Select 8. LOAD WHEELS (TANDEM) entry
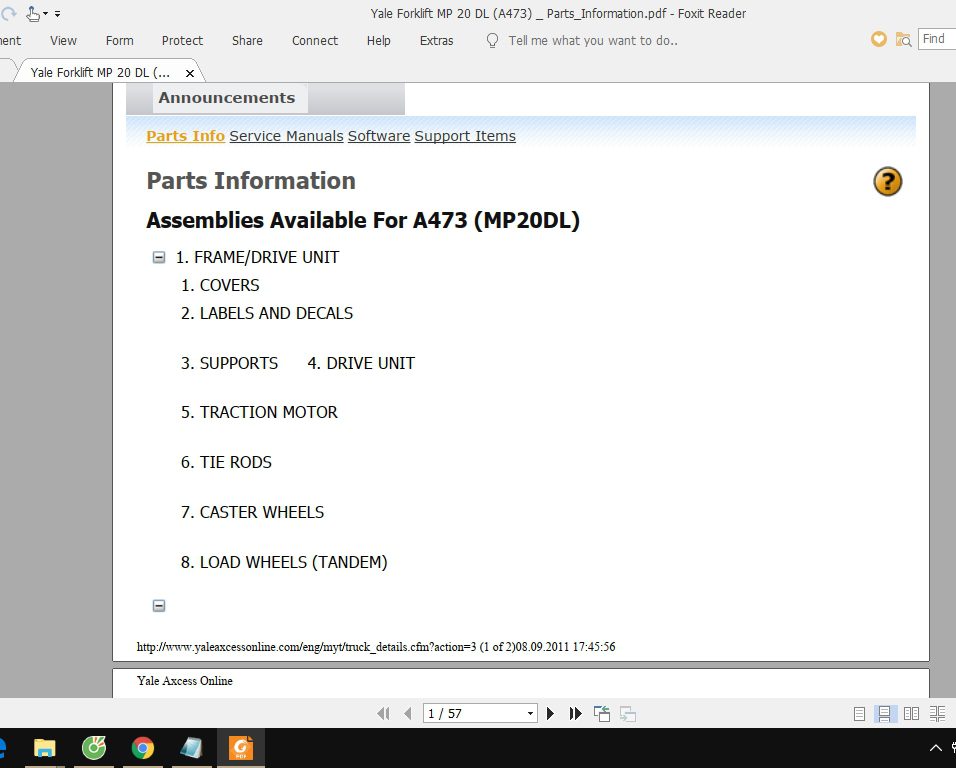 coord(284,563)
